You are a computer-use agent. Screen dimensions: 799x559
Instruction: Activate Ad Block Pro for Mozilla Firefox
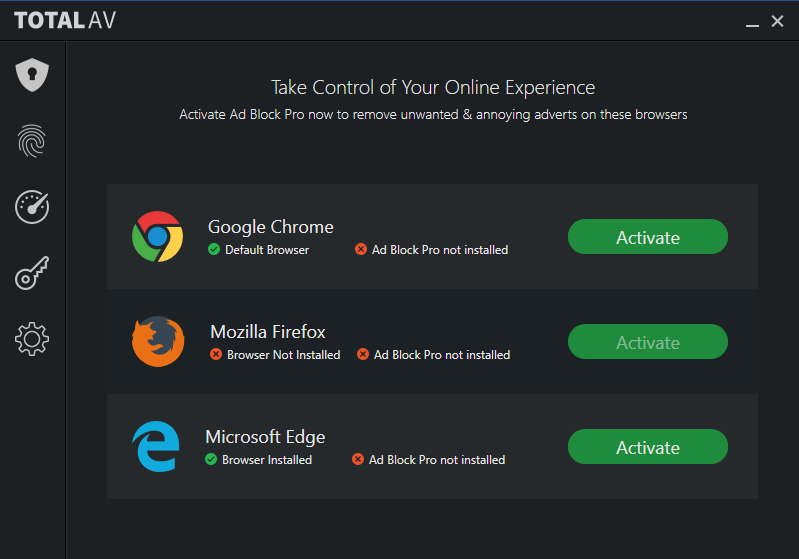point(648,342)
